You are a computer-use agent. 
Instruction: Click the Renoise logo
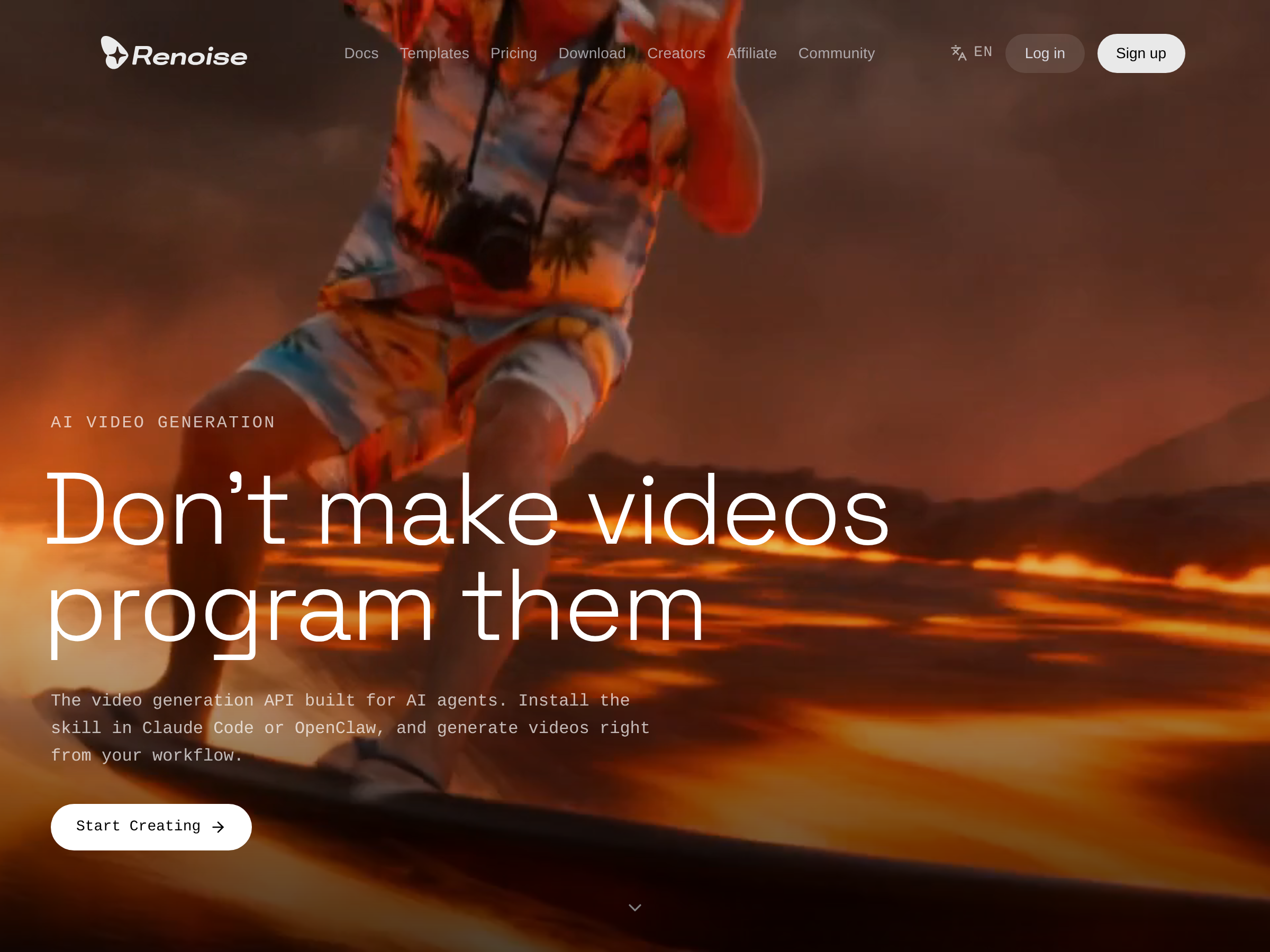174,53
